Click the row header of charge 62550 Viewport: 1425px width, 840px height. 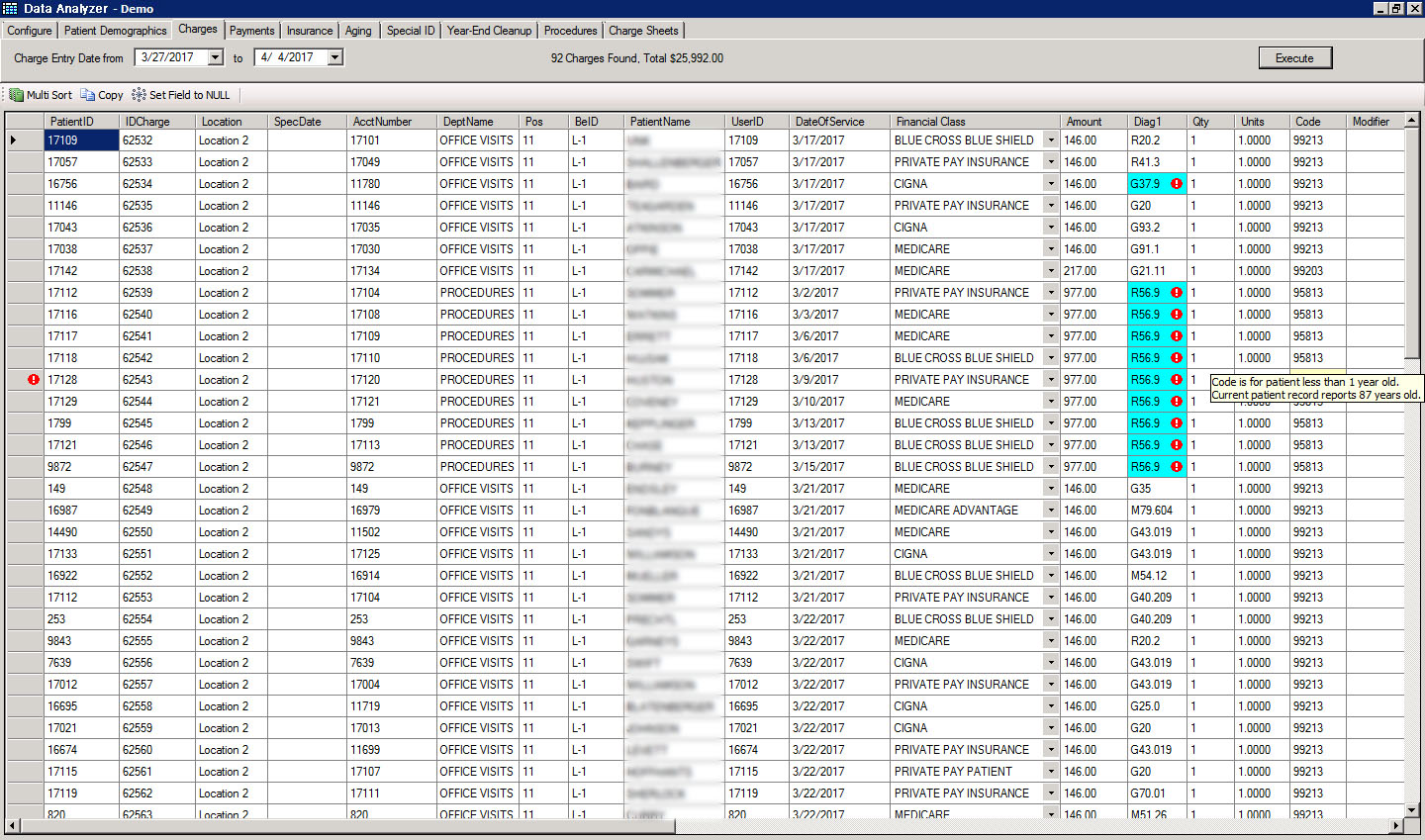[x=26, y=532]
